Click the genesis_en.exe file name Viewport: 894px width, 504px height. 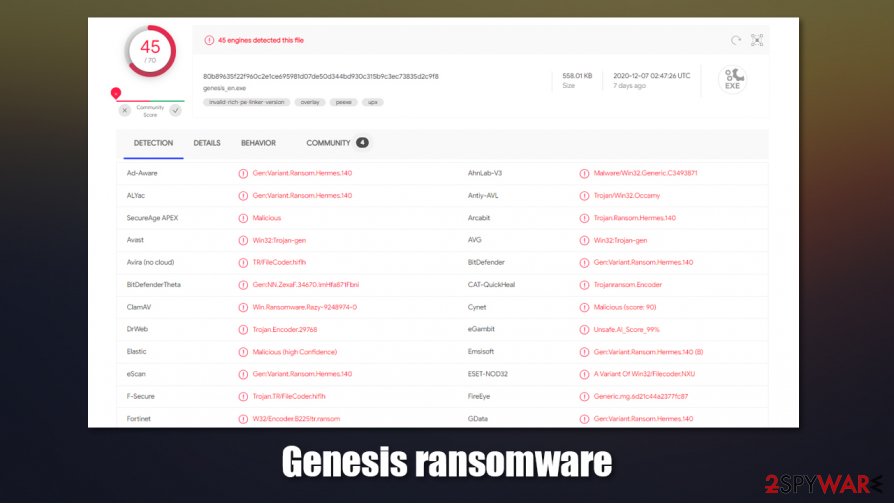click(225, 88)
